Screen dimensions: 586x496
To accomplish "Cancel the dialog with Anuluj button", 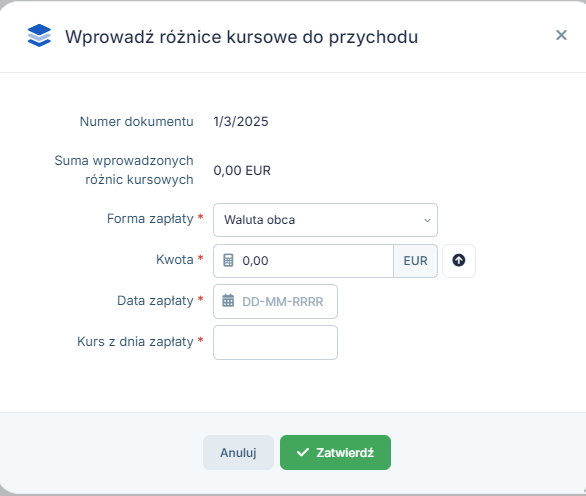I will tap(238, 452).
